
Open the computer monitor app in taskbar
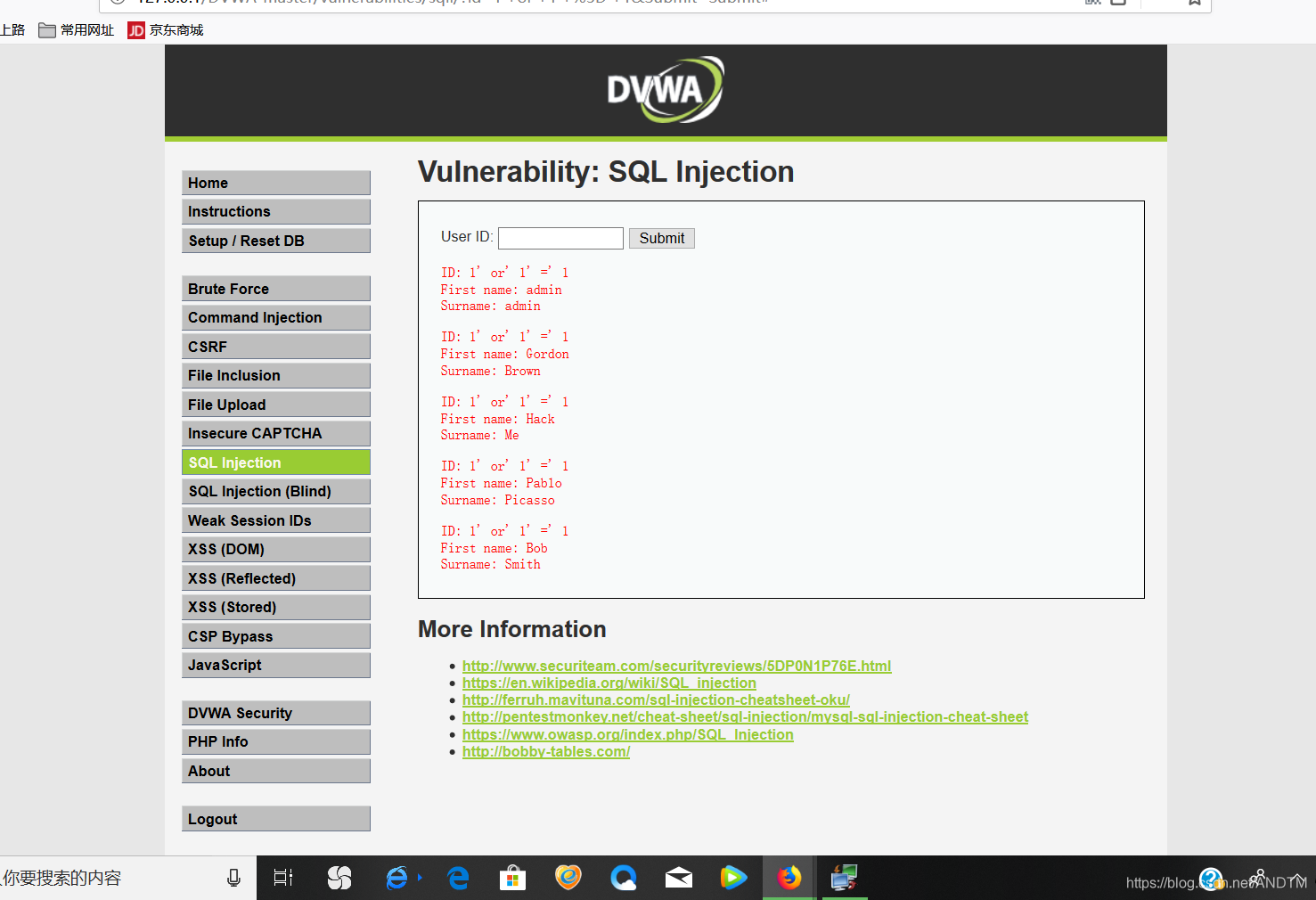click(x=844, y=878)
